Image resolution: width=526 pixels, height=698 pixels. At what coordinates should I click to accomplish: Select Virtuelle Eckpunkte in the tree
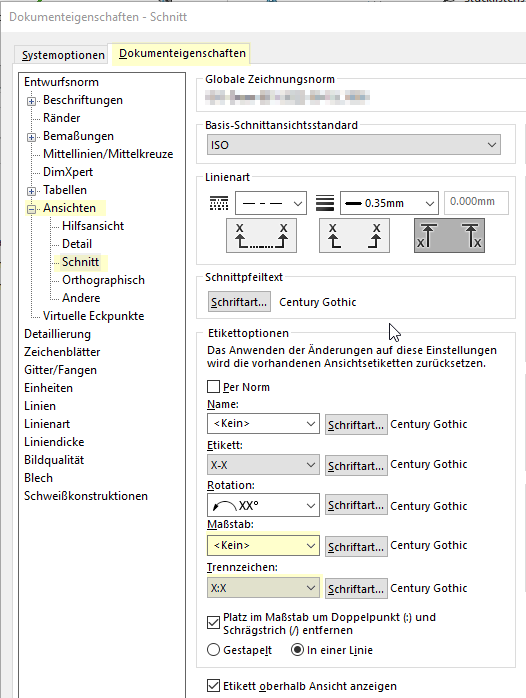[x=93, y=316]
